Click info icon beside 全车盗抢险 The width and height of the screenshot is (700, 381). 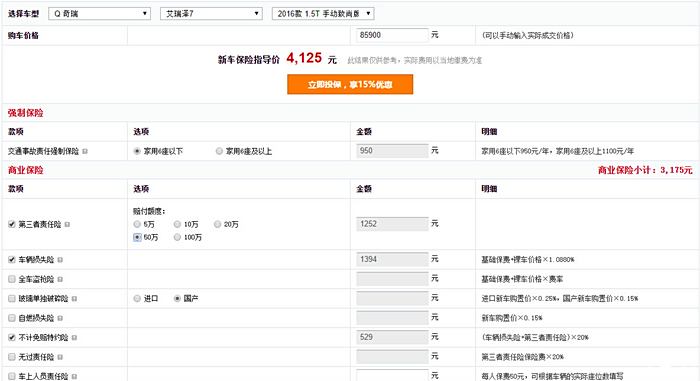[60, 279]
